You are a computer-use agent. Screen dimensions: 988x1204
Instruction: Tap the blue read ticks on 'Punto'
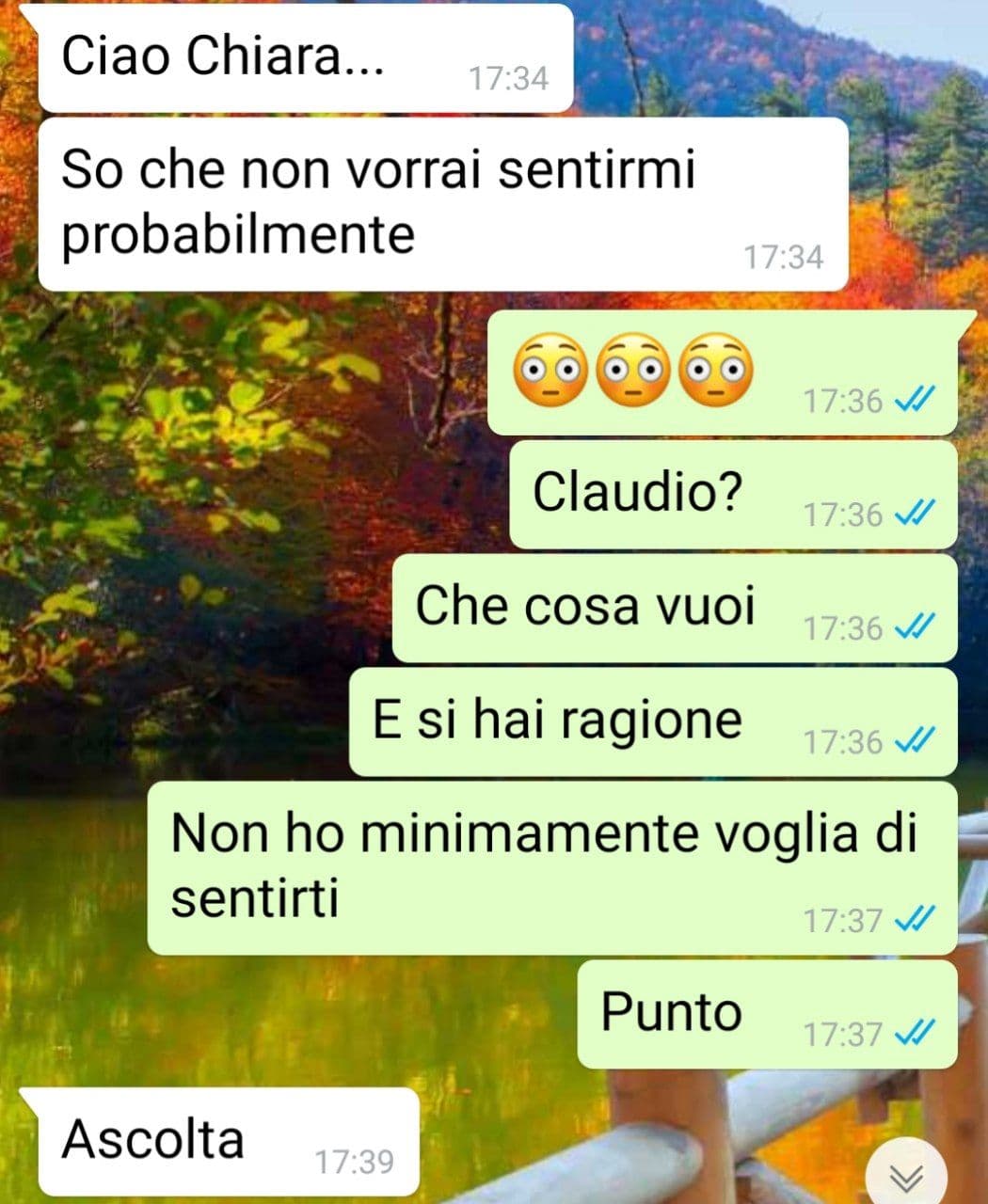(914, 1034)
